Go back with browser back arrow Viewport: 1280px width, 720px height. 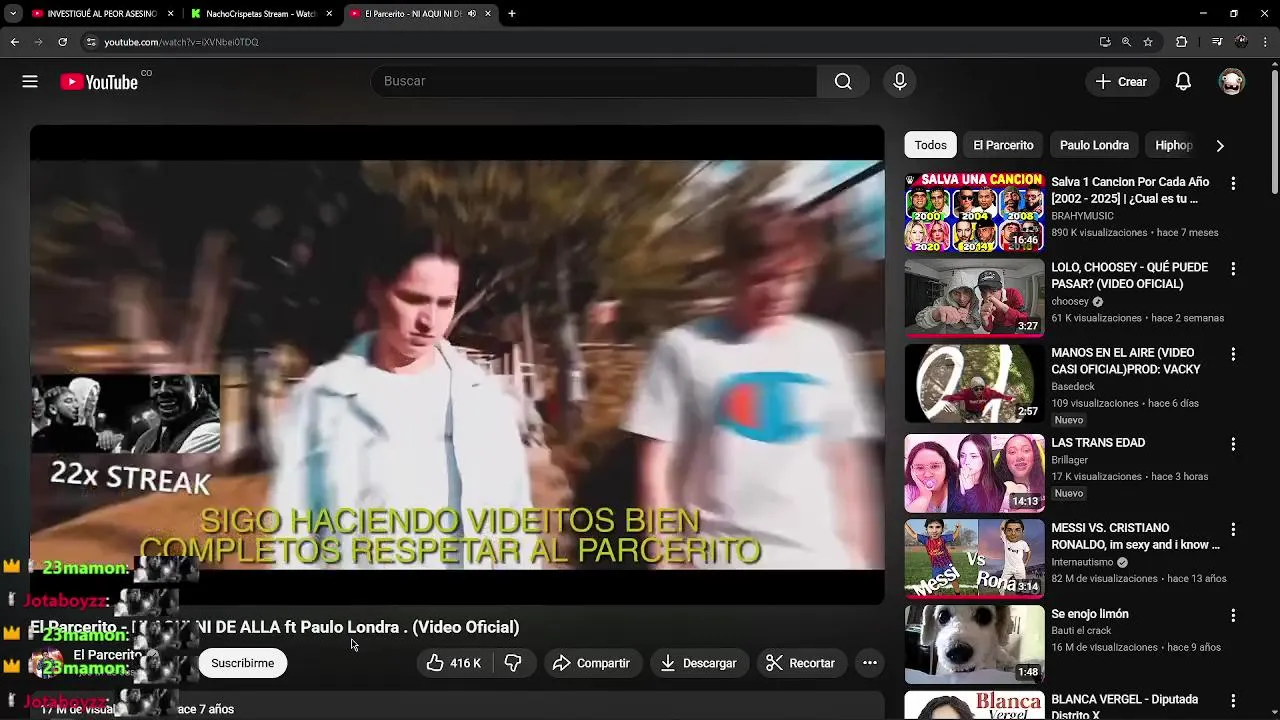coord(15,42)
